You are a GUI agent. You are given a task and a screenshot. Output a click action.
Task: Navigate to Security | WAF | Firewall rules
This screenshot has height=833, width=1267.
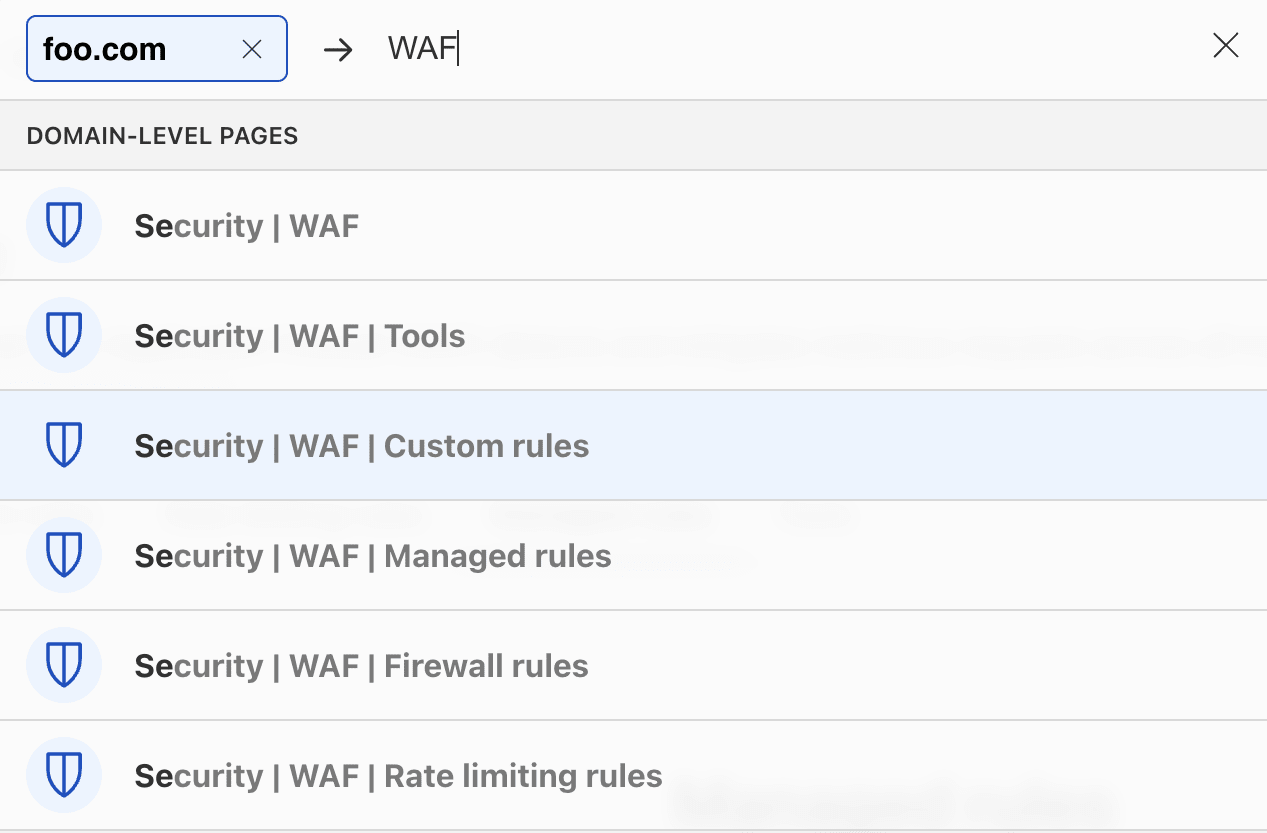361,666
